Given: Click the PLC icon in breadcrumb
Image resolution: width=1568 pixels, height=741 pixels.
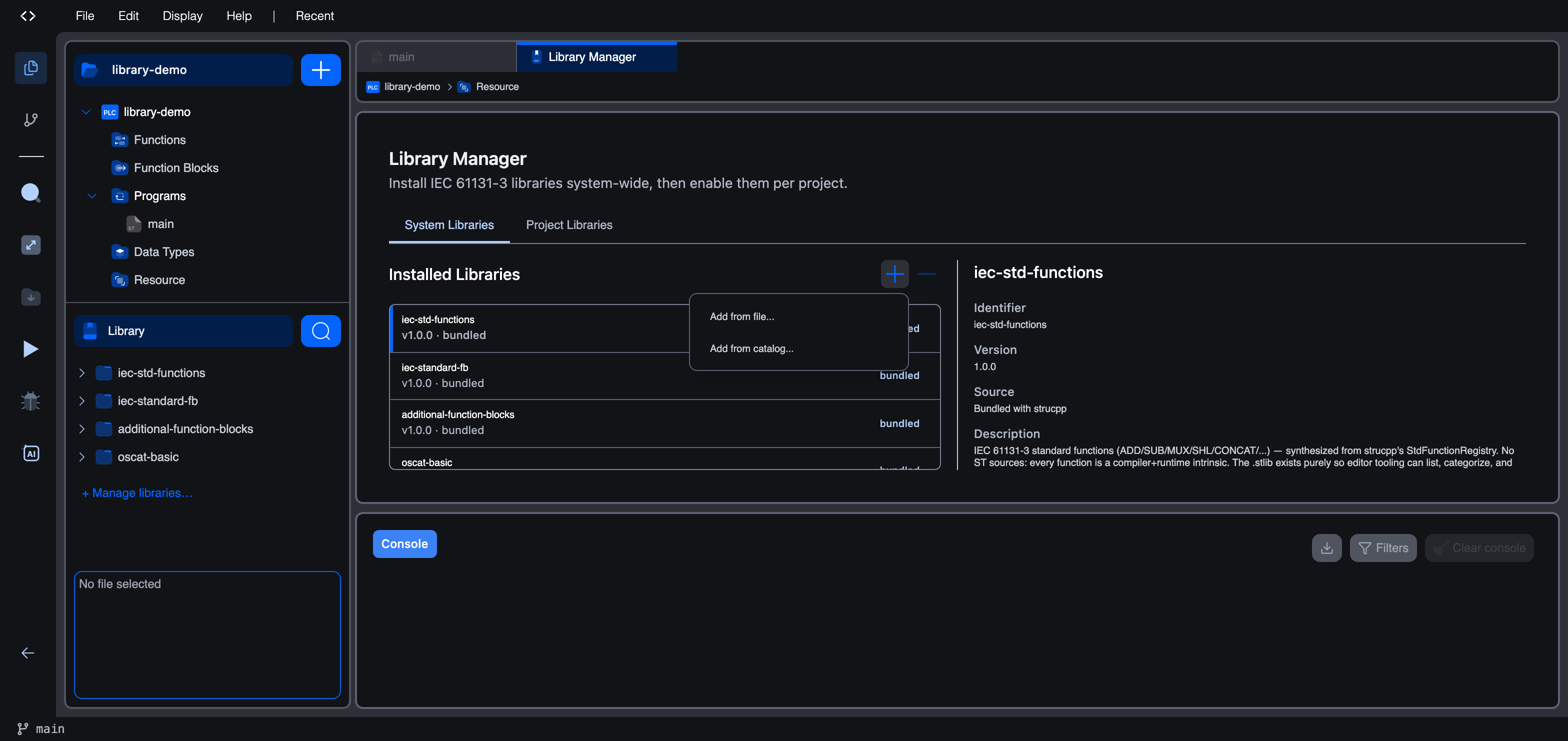Looking at the screenshot, I should coord(372,87).
